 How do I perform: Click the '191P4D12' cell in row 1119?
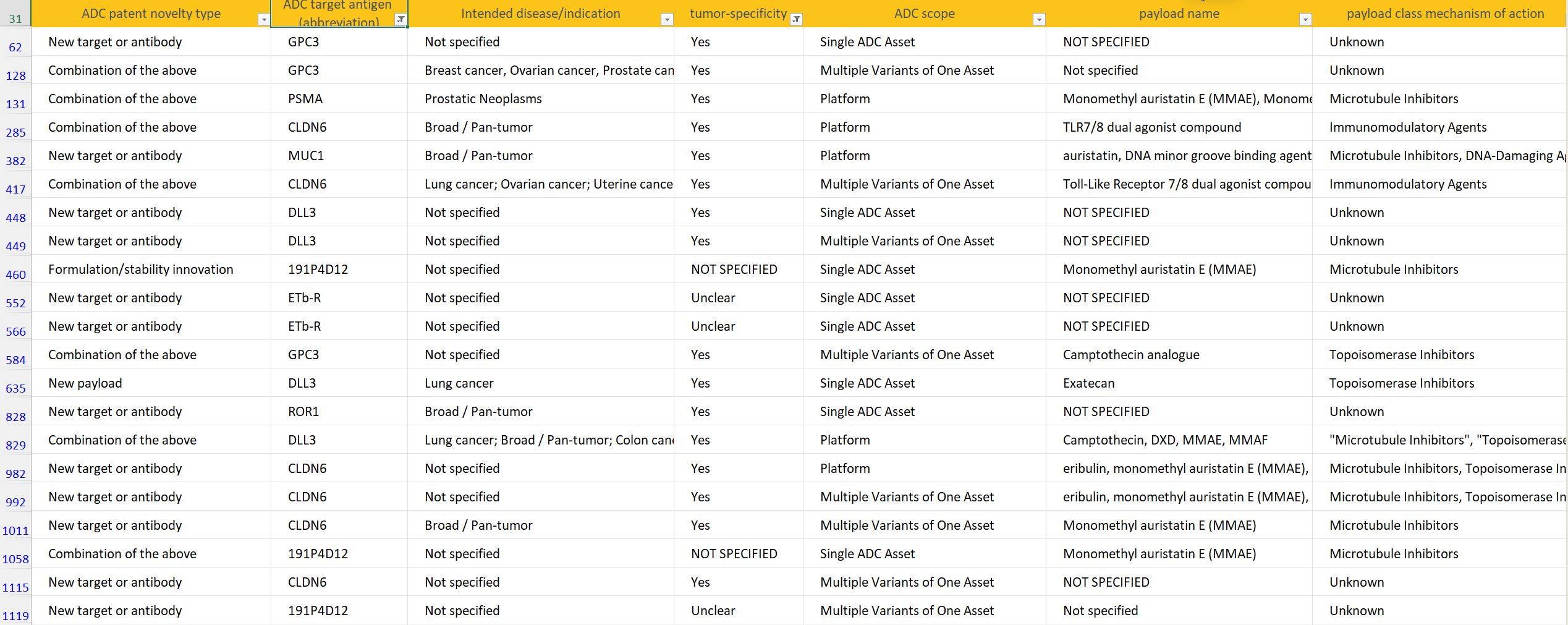click(x=339, y=610)
